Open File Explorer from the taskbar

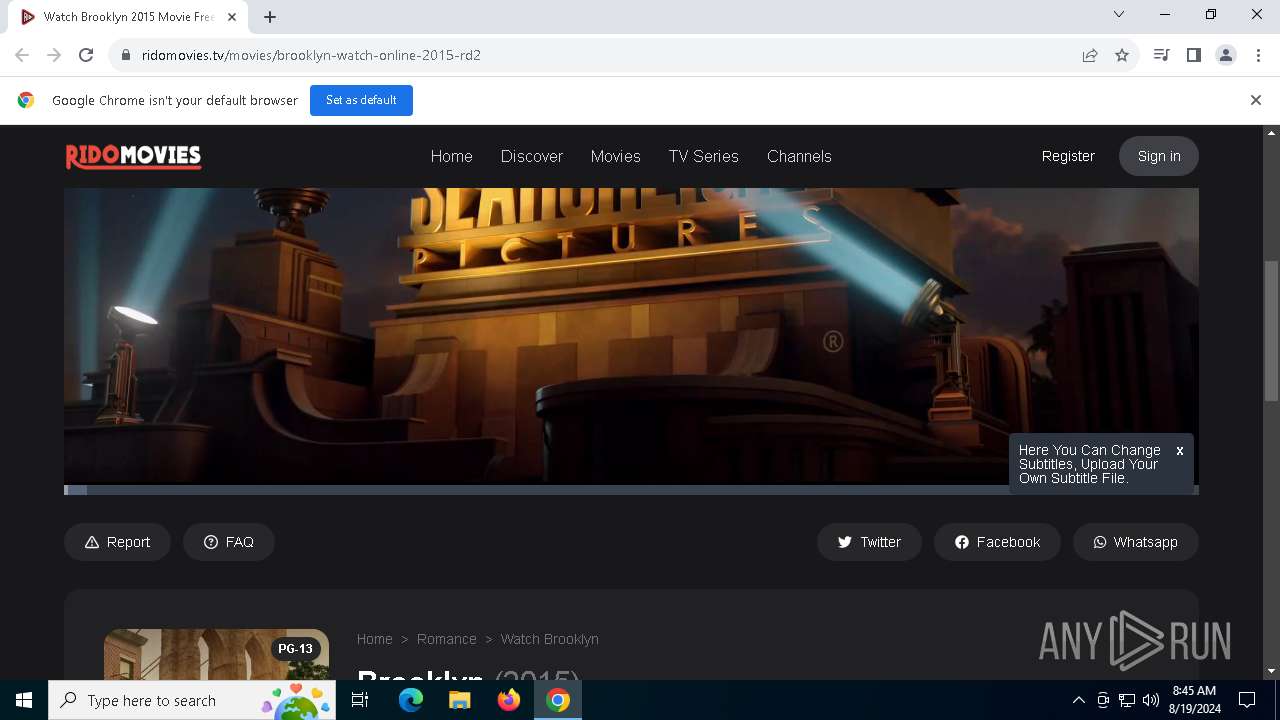[x=459, y=700]
